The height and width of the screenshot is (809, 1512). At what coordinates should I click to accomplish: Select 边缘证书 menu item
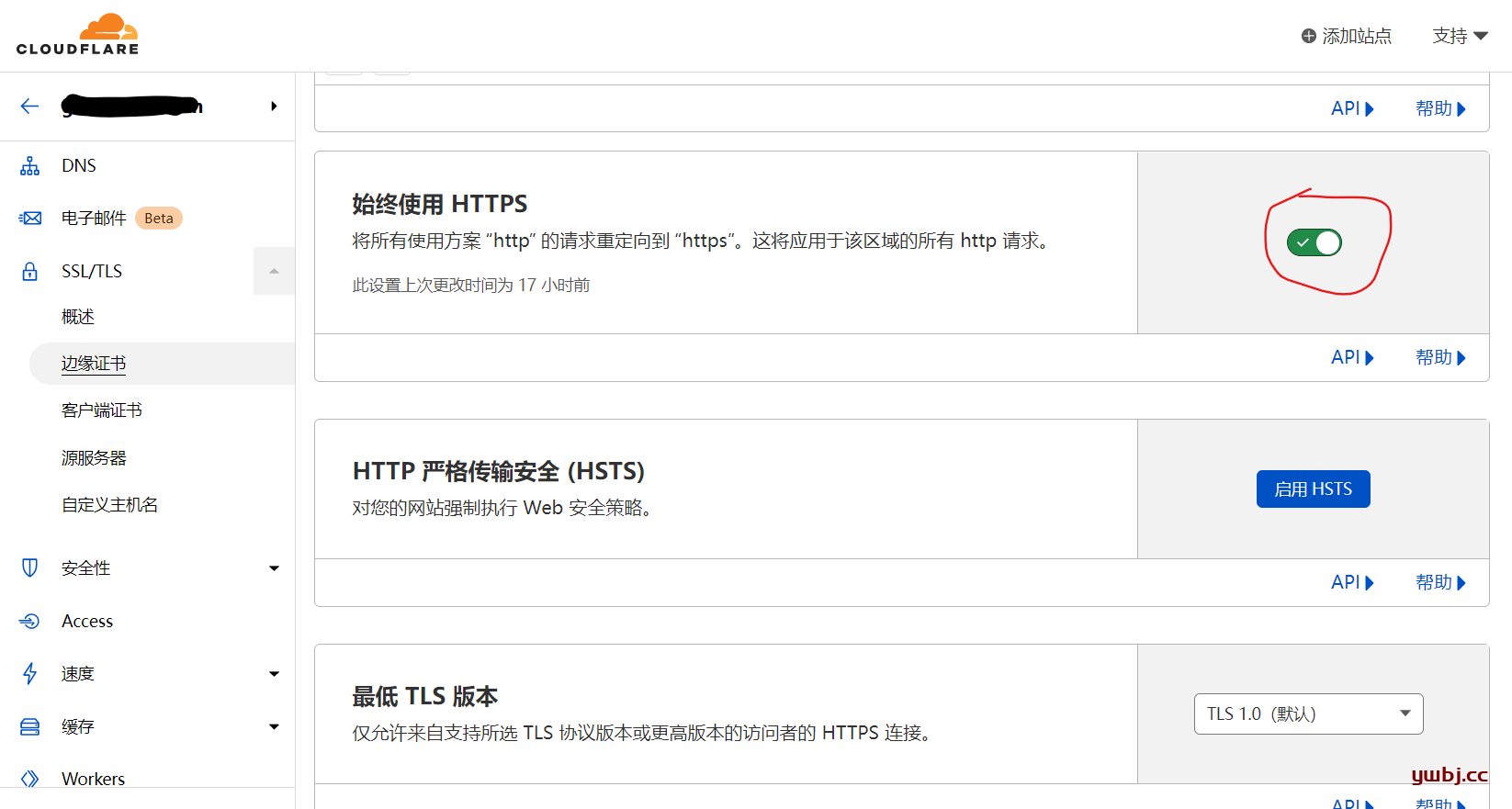point(94,364)
